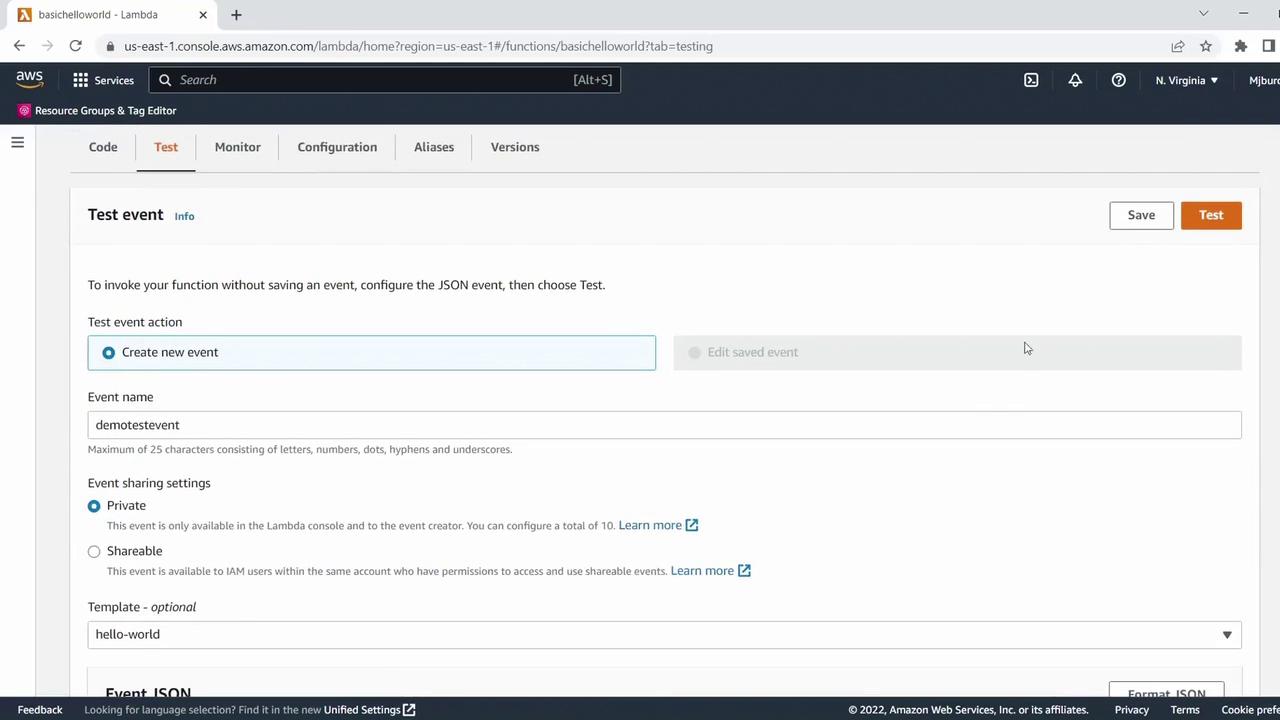Click the orange Test button
The image size is (1280, 720).
click(1211, 215)
